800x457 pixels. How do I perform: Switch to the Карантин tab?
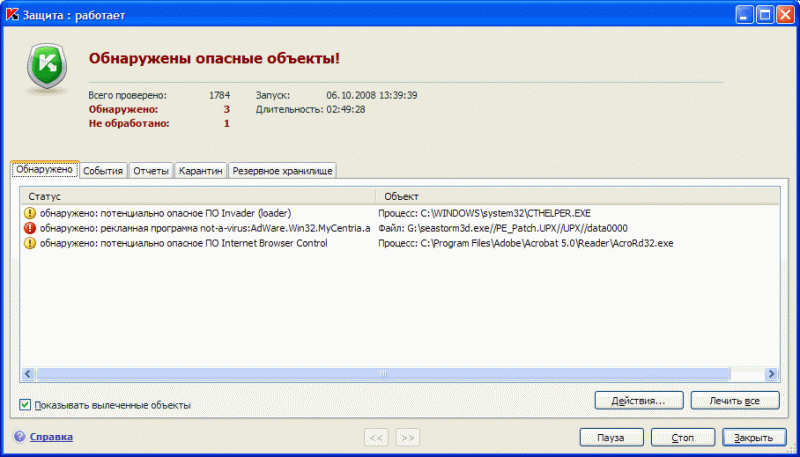[201, 171]
